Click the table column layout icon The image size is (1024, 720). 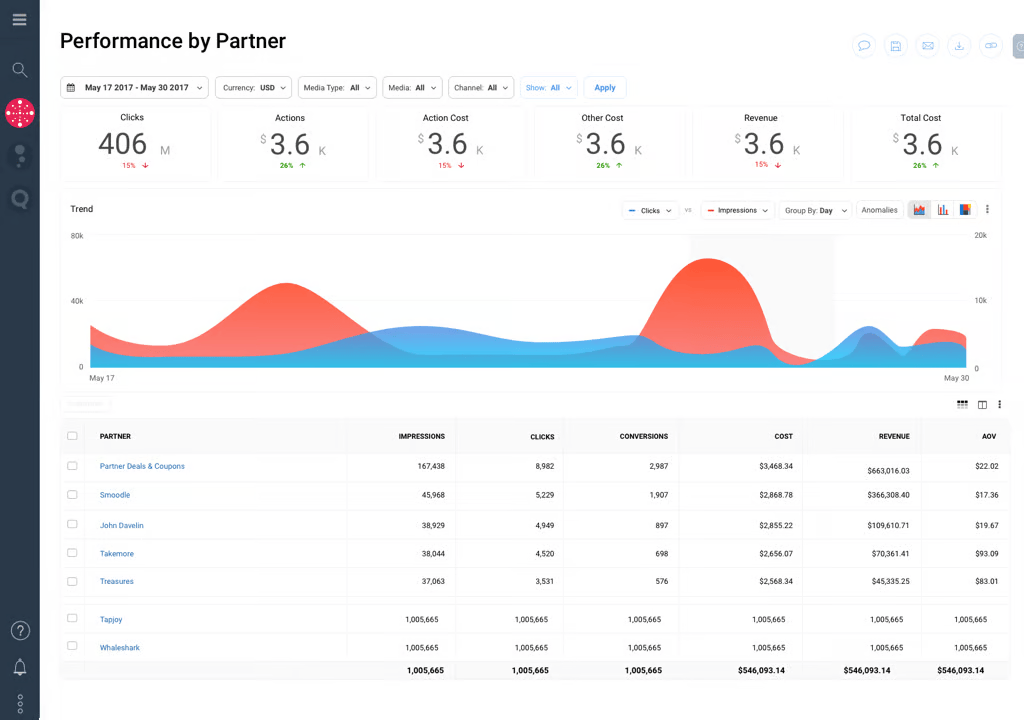pos(982,404)
